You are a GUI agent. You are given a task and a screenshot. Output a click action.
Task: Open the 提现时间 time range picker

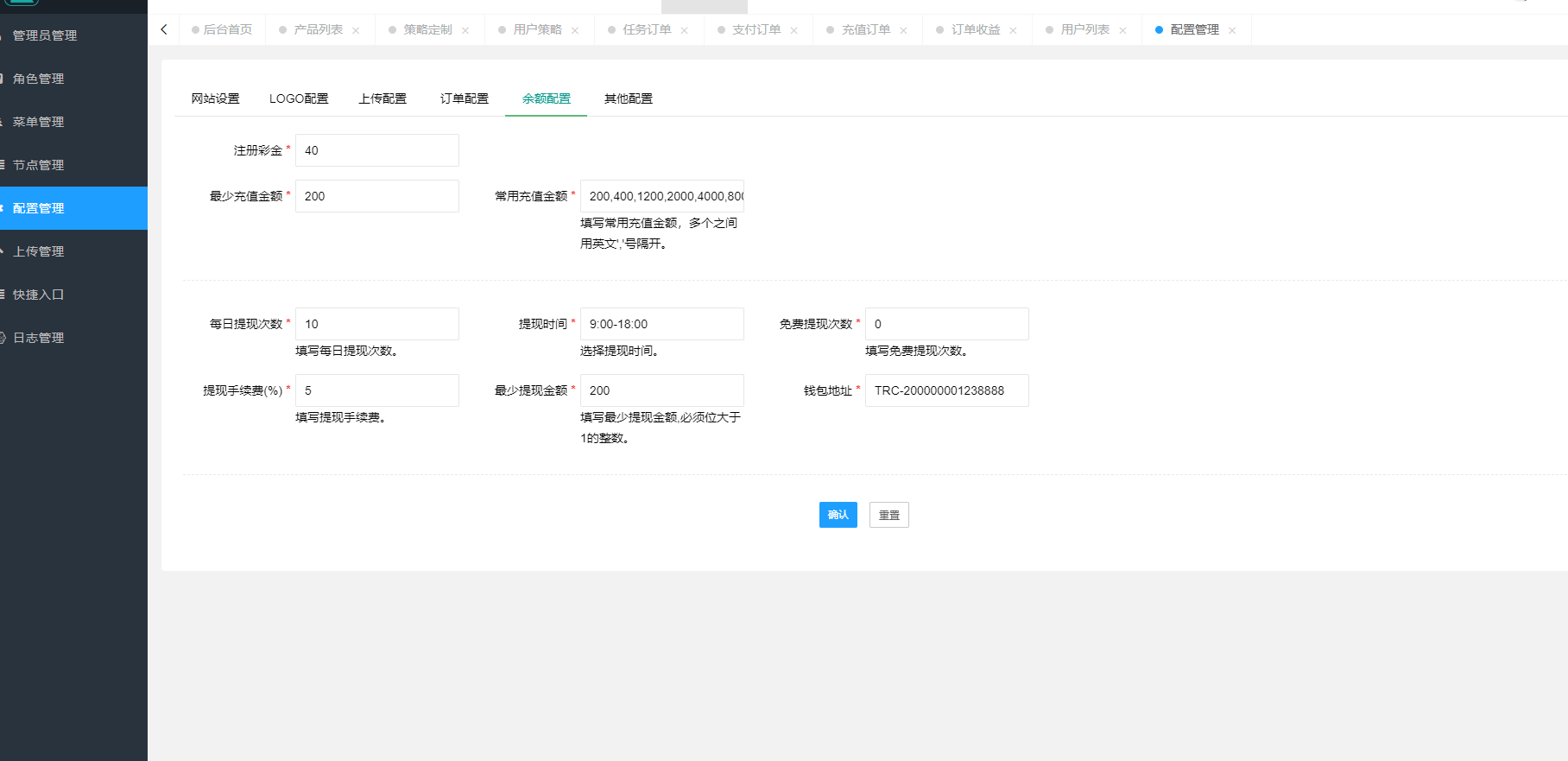coord(661,324)
